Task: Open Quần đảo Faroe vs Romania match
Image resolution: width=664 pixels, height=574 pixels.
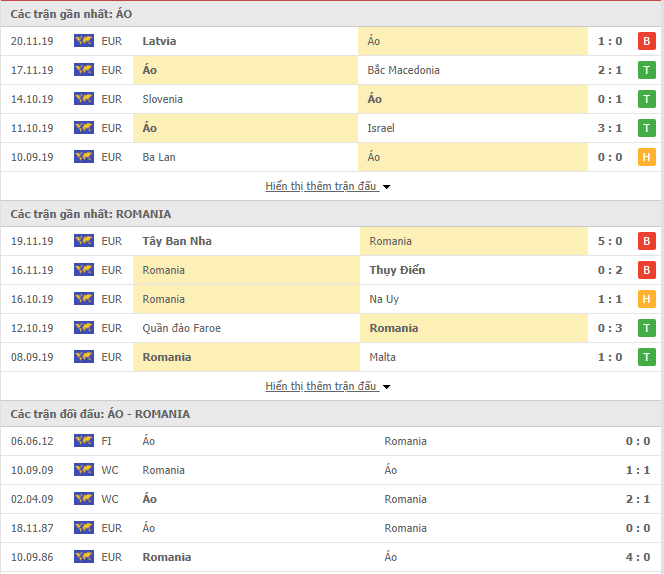Action: (332, 328)
